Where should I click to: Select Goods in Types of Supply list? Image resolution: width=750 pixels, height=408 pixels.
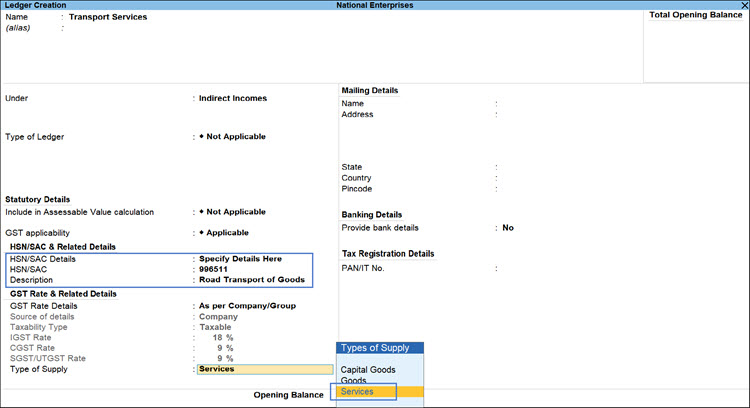(x=354, y=381)
